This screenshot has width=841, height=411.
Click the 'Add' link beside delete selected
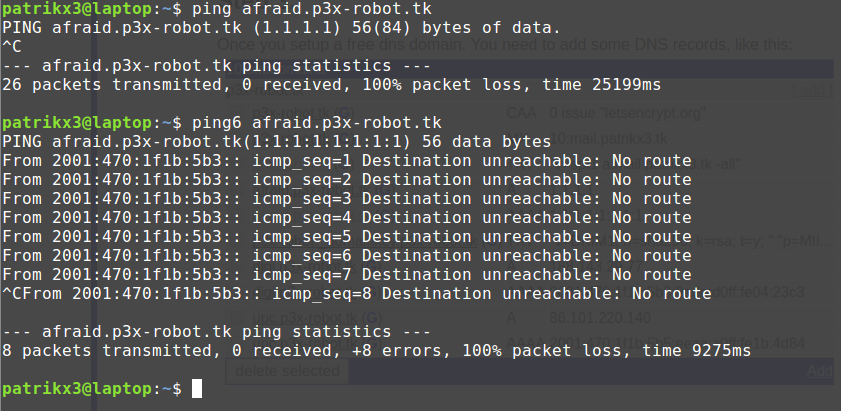pos(820,371)
